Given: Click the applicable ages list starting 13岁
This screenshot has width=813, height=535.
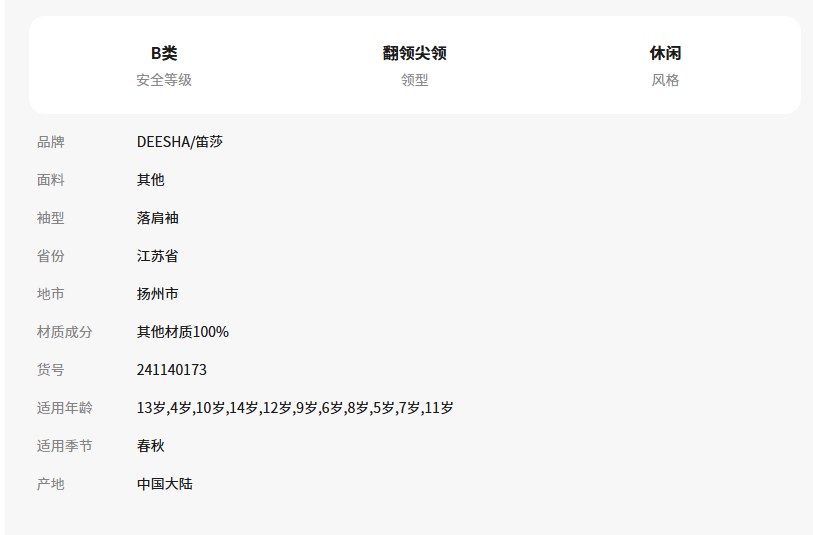Looking at the screenshot, I should tap(295, 408).
